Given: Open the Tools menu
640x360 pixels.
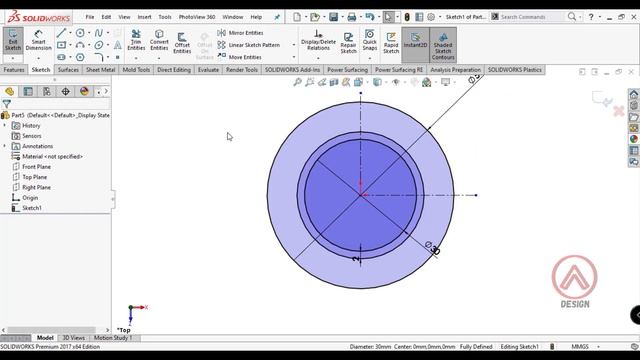Looking at the screenshot, I should pos(164,17).
